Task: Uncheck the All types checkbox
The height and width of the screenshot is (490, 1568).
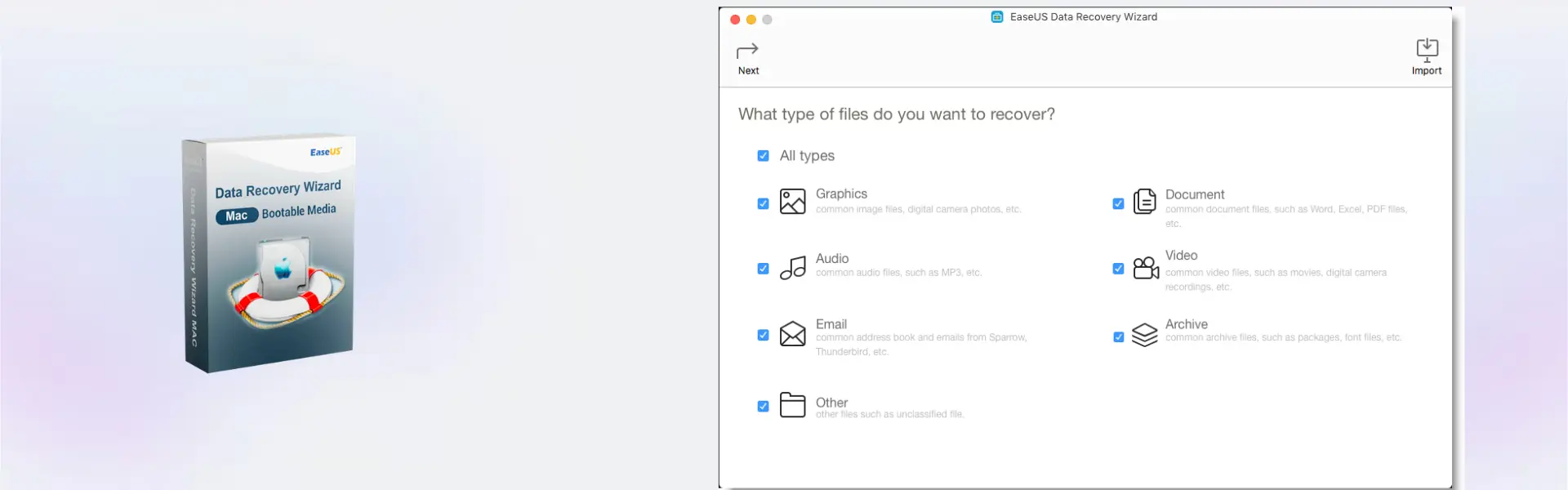Action: (x=763, y=155)
